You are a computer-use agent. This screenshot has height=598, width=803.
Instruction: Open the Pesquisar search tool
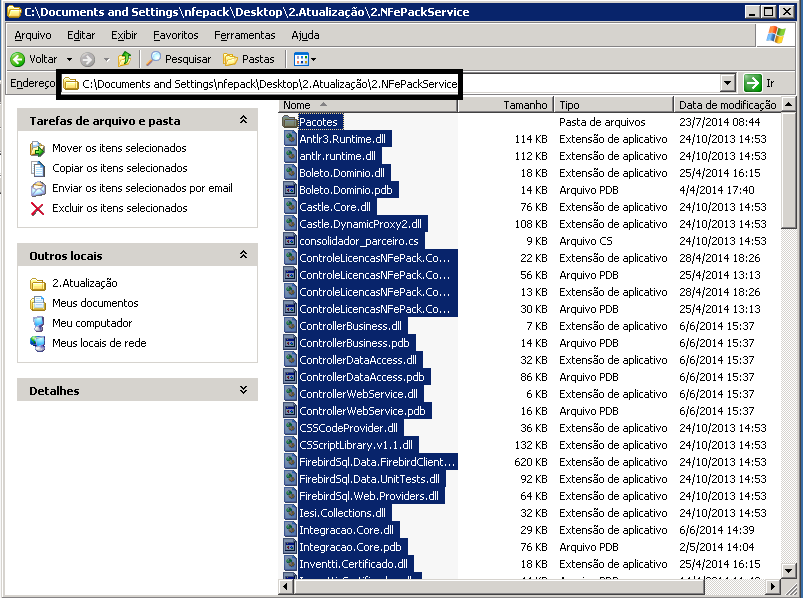click(x=180, y=59)
